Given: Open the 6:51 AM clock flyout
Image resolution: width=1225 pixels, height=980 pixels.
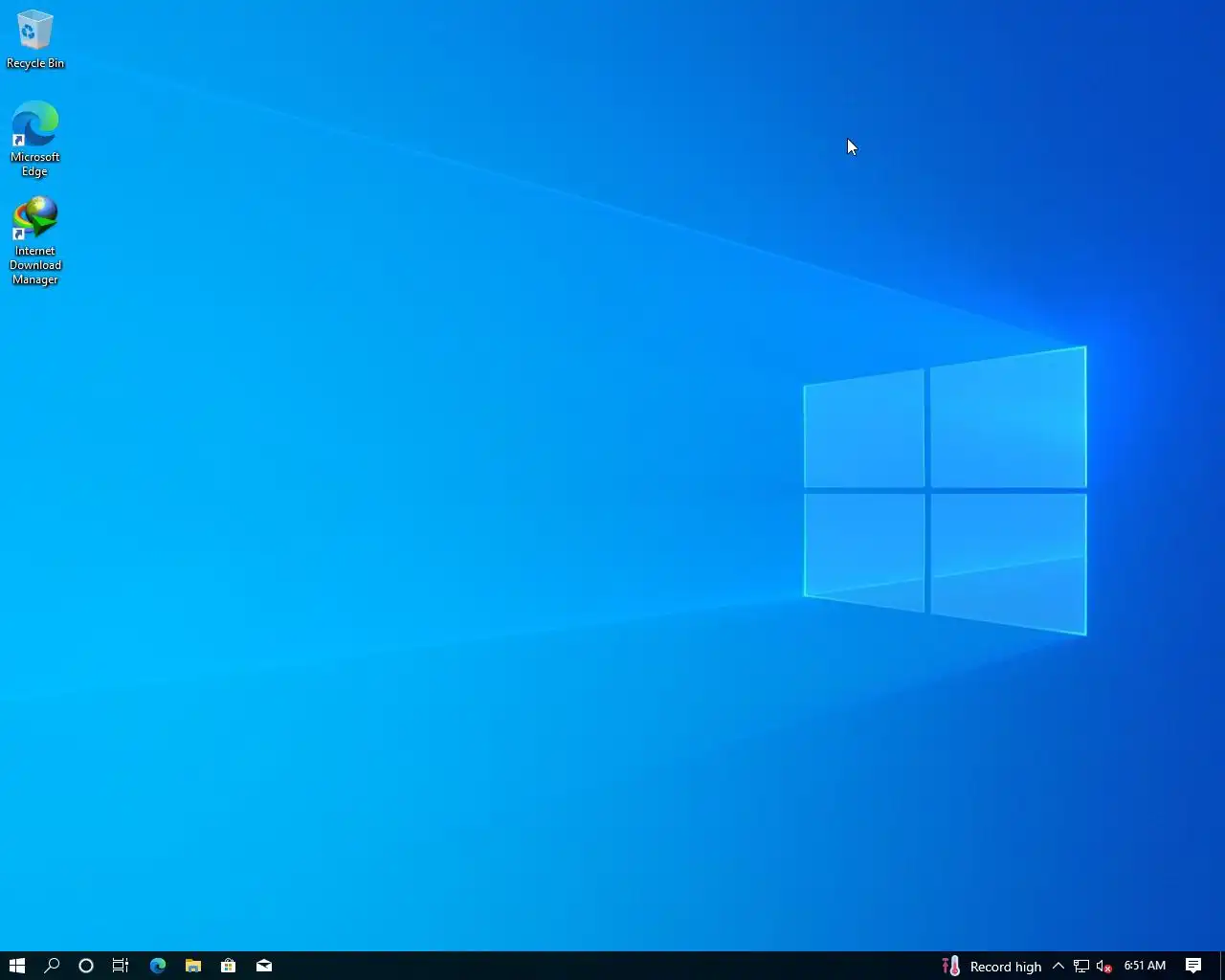Looking at the screenshot, I should pos(1145,966).
